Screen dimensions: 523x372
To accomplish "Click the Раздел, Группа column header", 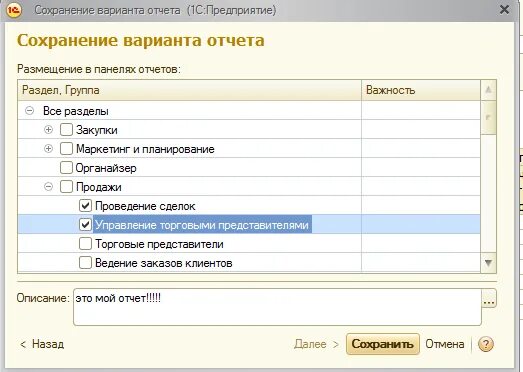I will (x=189, y=90).
